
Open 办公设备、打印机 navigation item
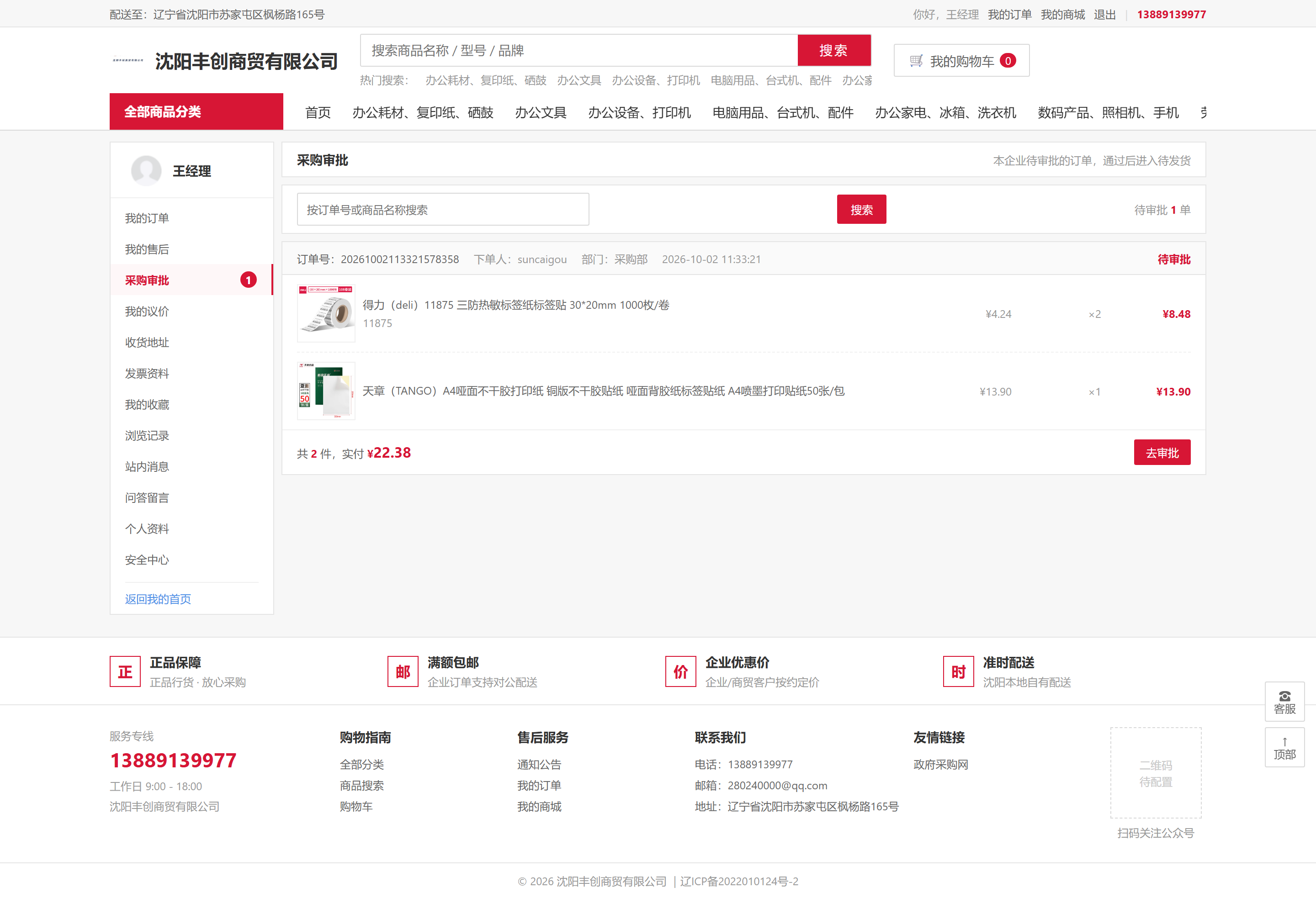tap(639, 113)
